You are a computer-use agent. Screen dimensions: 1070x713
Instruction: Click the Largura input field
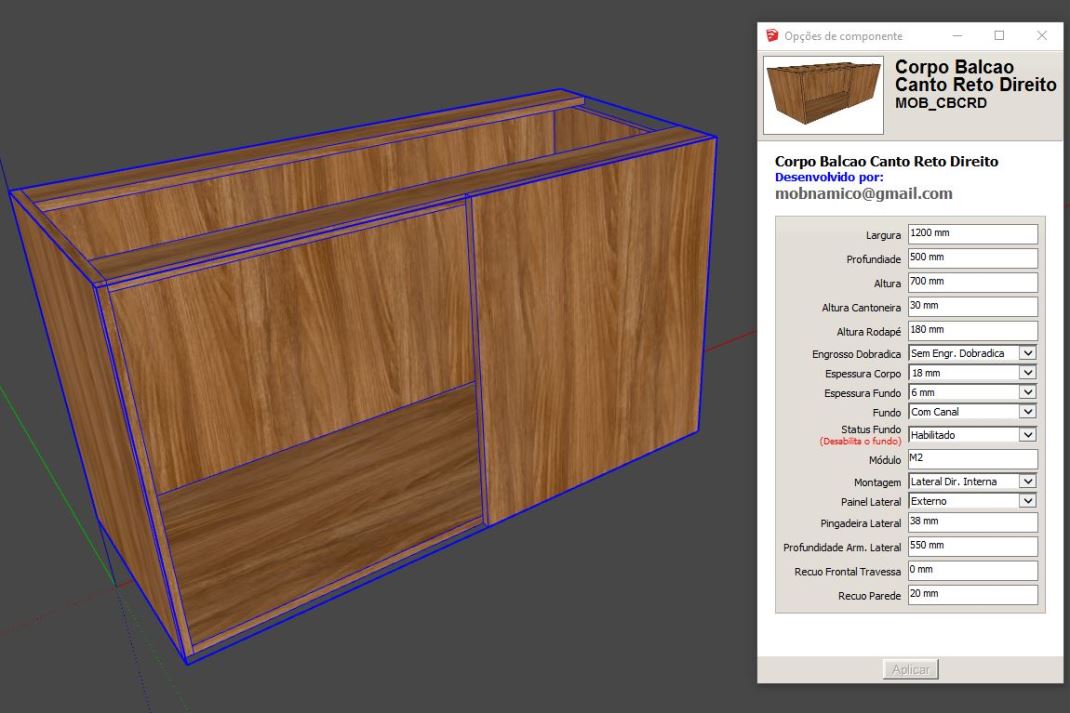click(972, 235)
